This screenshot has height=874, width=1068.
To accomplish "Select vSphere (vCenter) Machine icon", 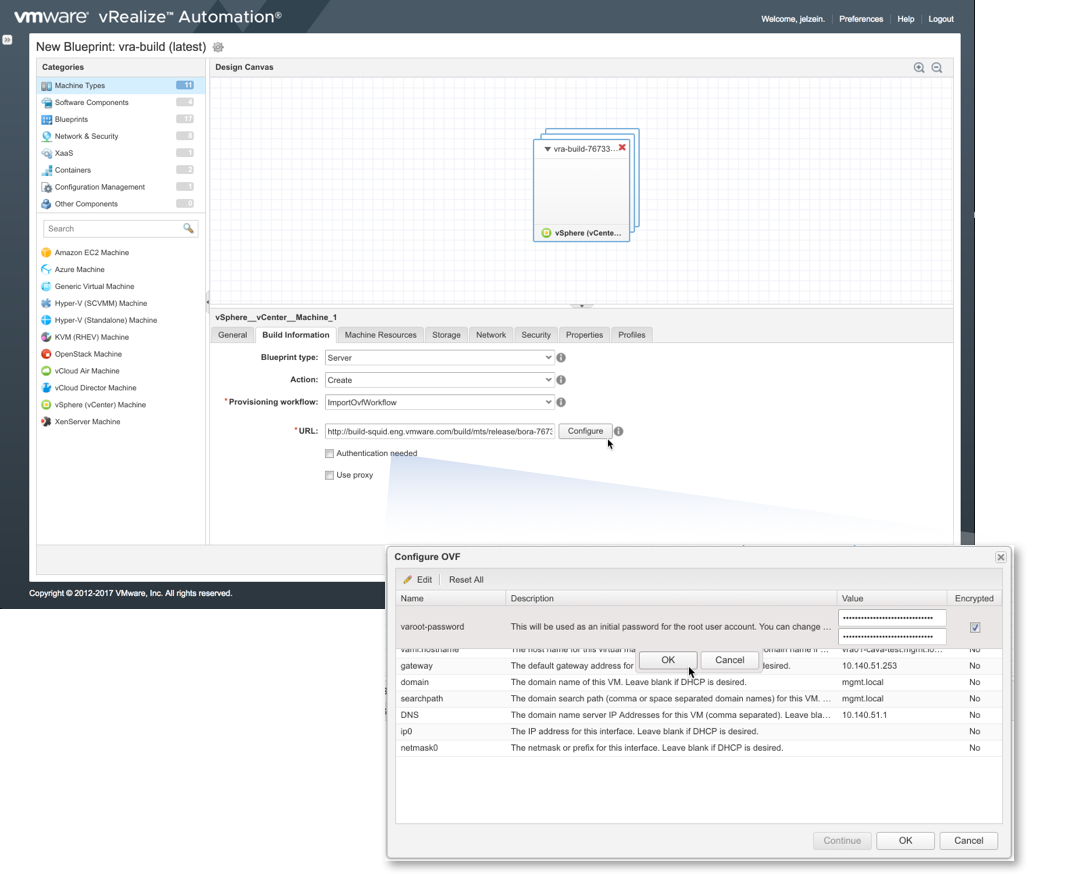I will pos(46,405).
